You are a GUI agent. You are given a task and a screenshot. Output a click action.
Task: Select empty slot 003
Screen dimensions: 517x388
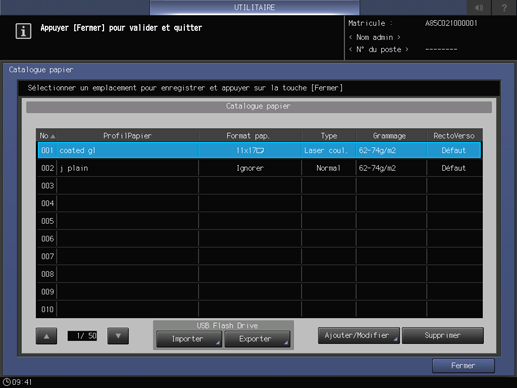[x=259, y=186]
